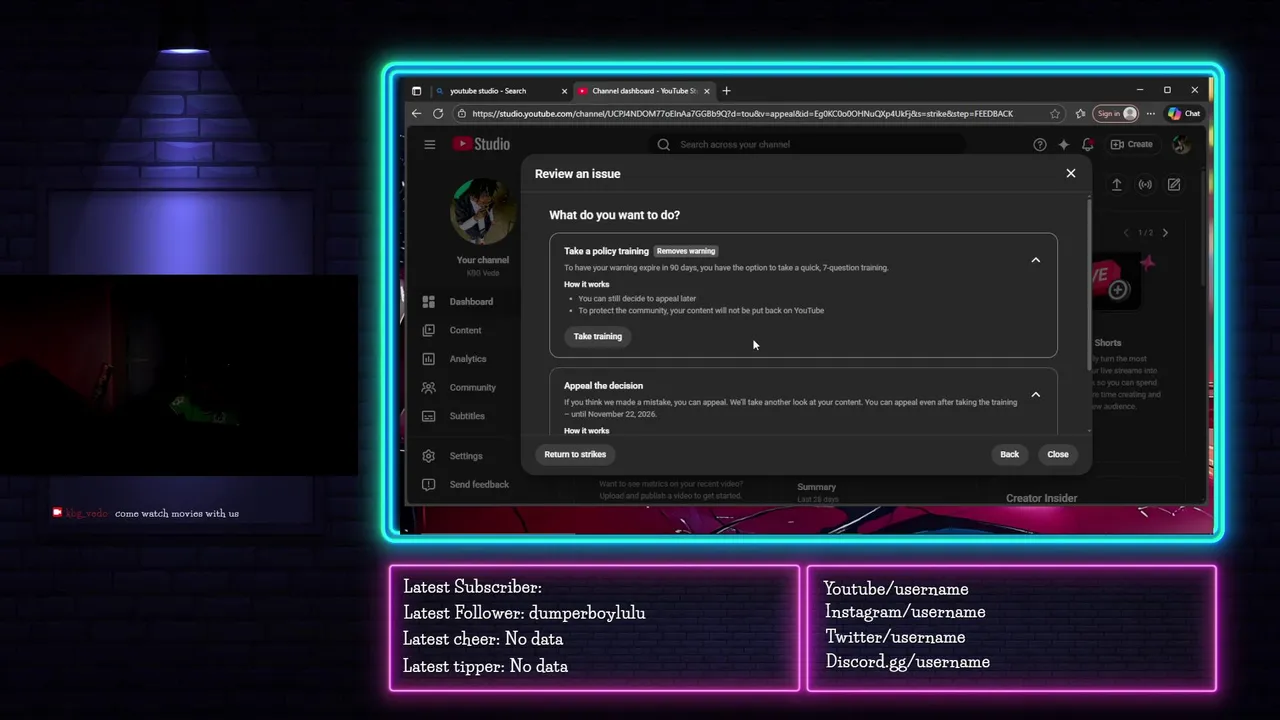
Task: Click the Creator Insider heading
Action: pos(1041,498)
